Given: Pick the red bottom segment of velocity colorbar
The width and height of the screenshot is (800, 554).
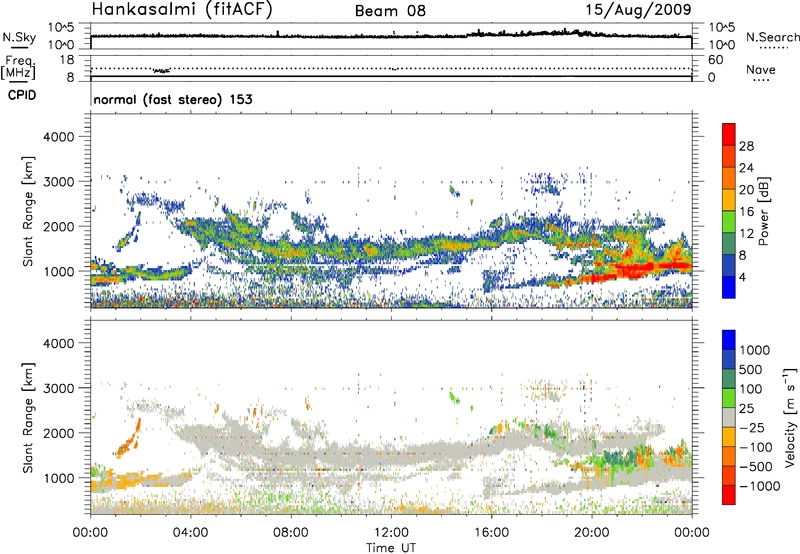Looking at the screenshot, I should tap(729, 495).
